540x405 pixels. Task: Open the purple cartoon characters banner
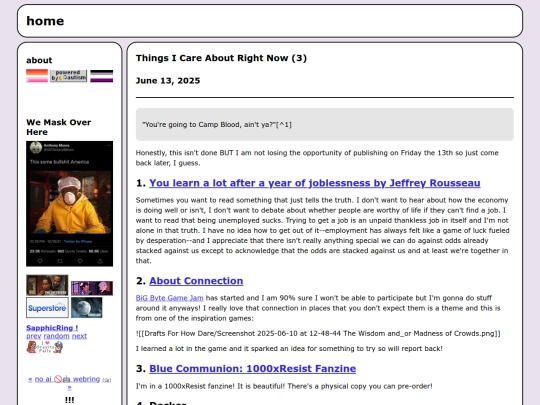(92, 288)
